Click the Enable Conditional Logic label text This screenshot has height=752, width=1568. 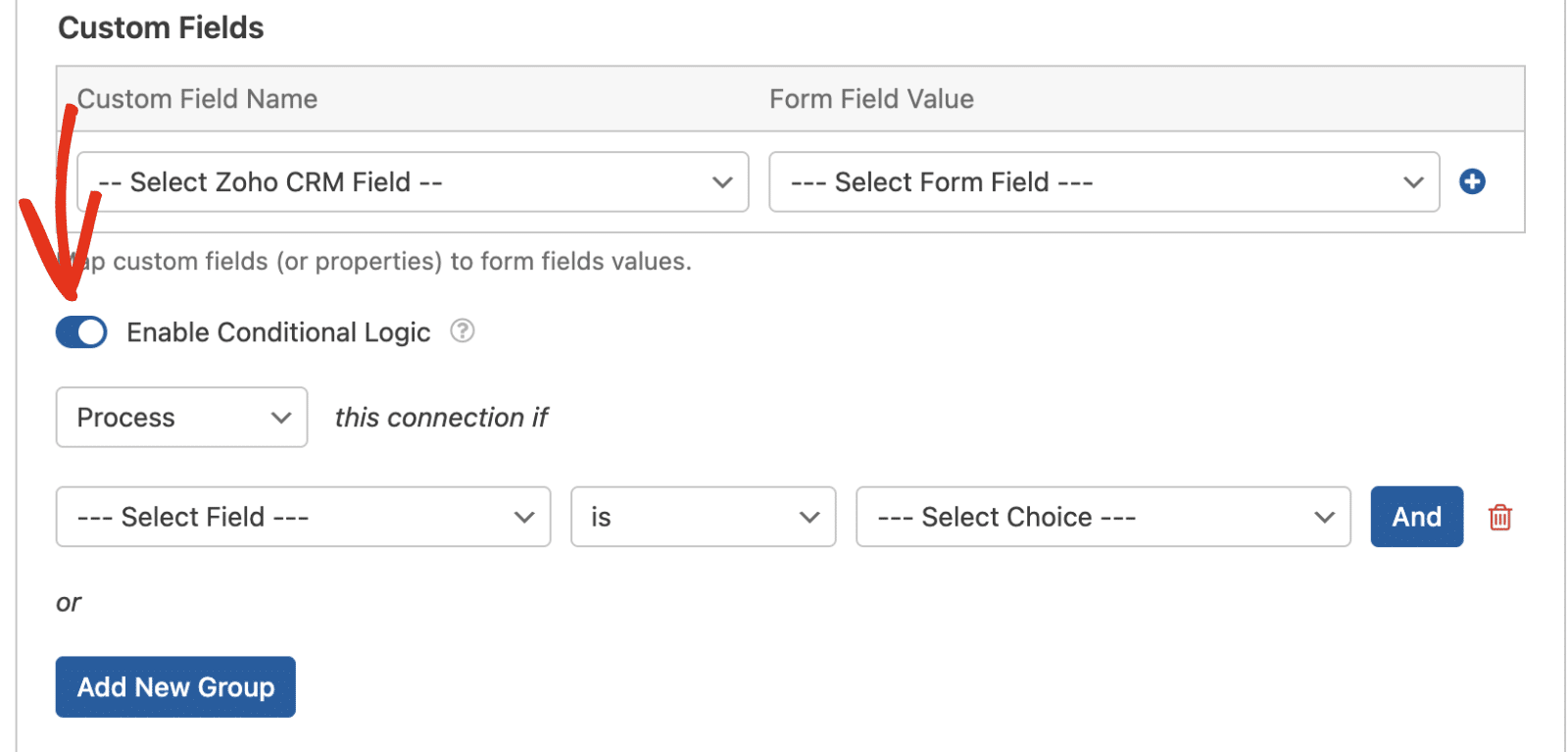(278, 332)
